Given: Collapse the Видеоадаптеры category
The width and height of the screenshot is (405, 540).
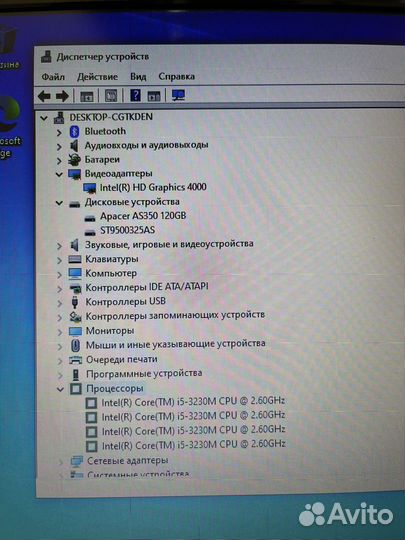Looking at the screenshot, I should click(59, 175).
